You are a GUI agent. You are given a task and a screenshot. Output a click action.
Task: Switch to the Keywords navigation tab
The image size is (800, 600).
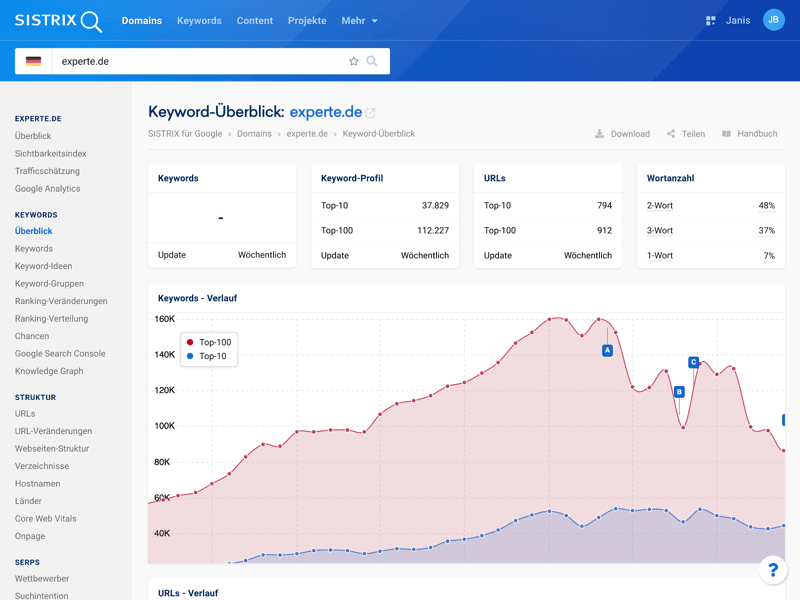click(x=199, y=21)
